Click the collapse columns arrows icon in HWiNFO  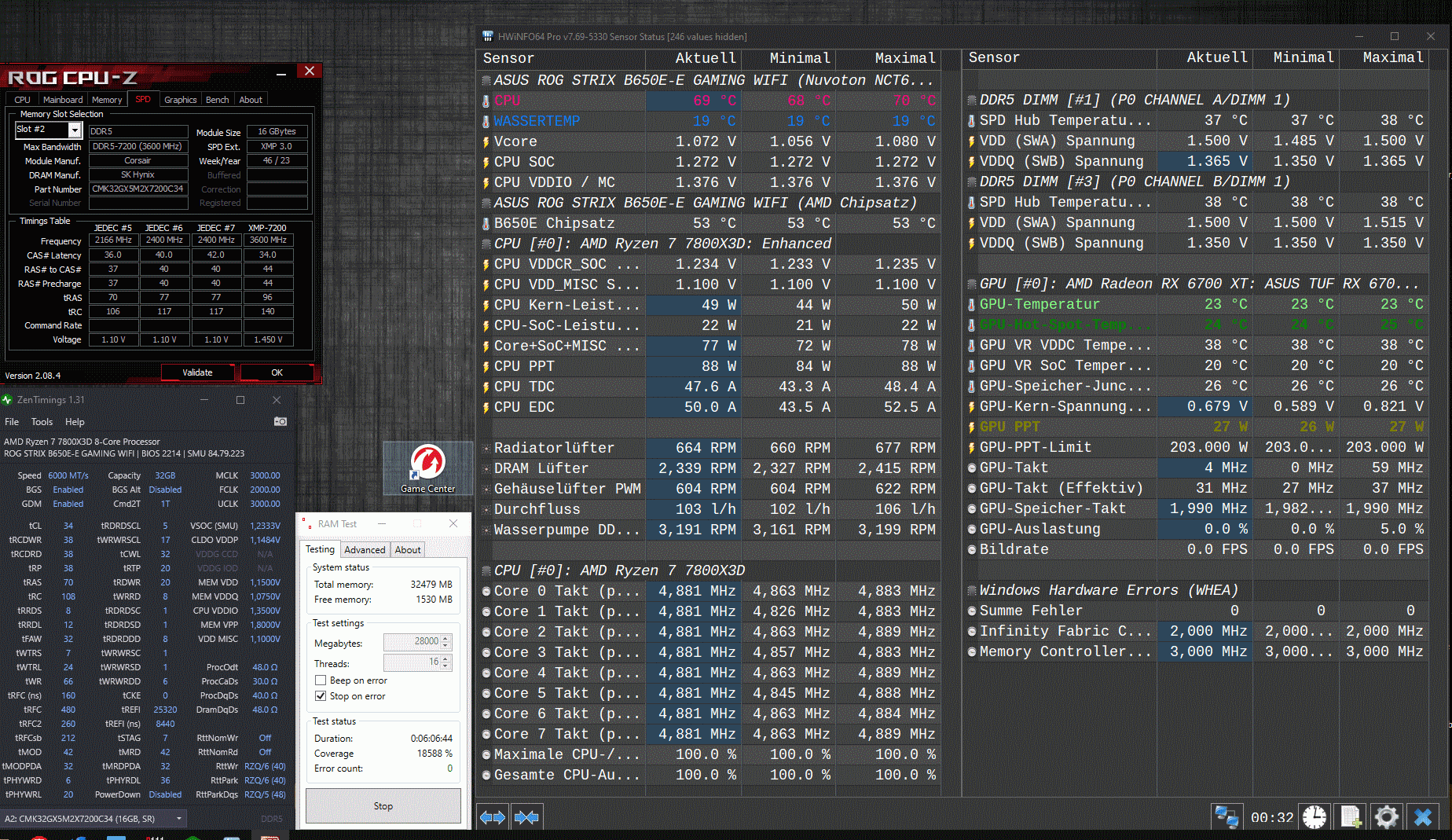(526, 817)
